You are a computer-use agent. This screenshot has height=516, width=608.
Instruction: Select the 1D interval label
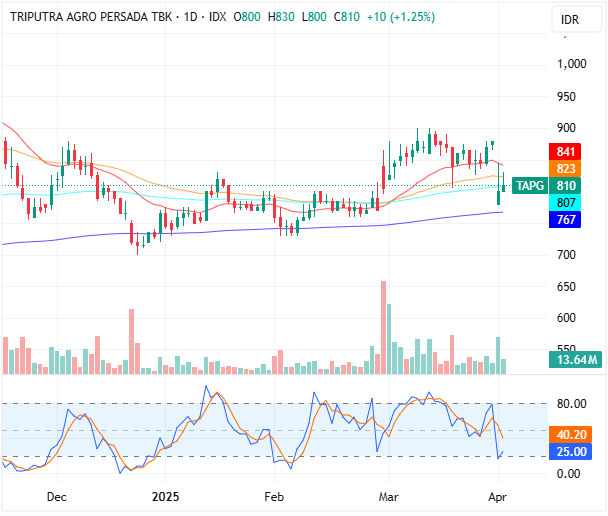[x=190, y=17]
